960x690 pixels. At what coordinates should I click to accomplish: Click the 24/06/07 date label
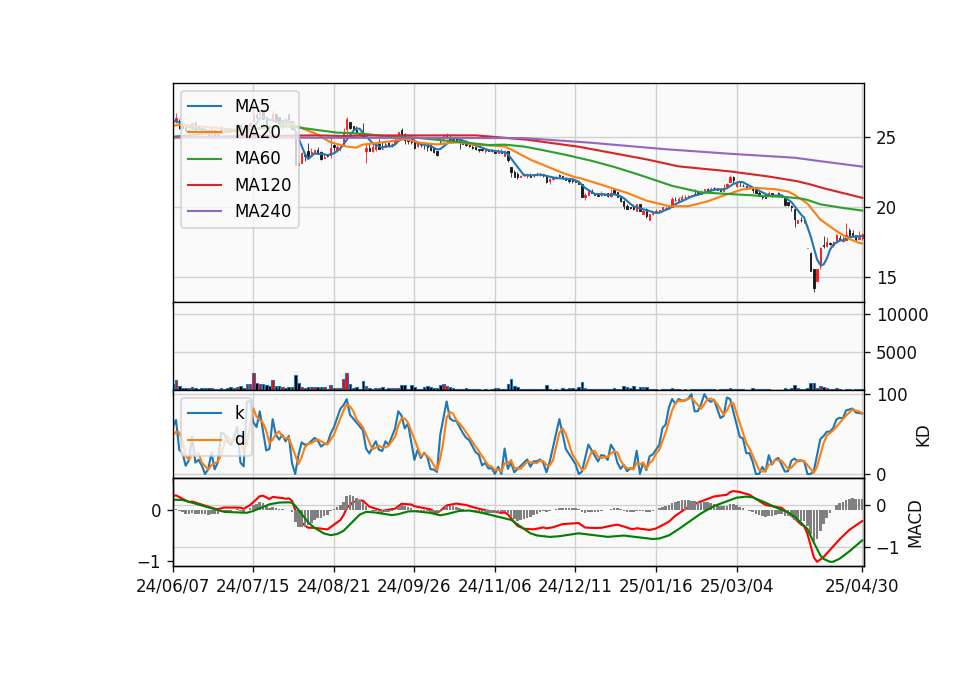coord(173,586)
